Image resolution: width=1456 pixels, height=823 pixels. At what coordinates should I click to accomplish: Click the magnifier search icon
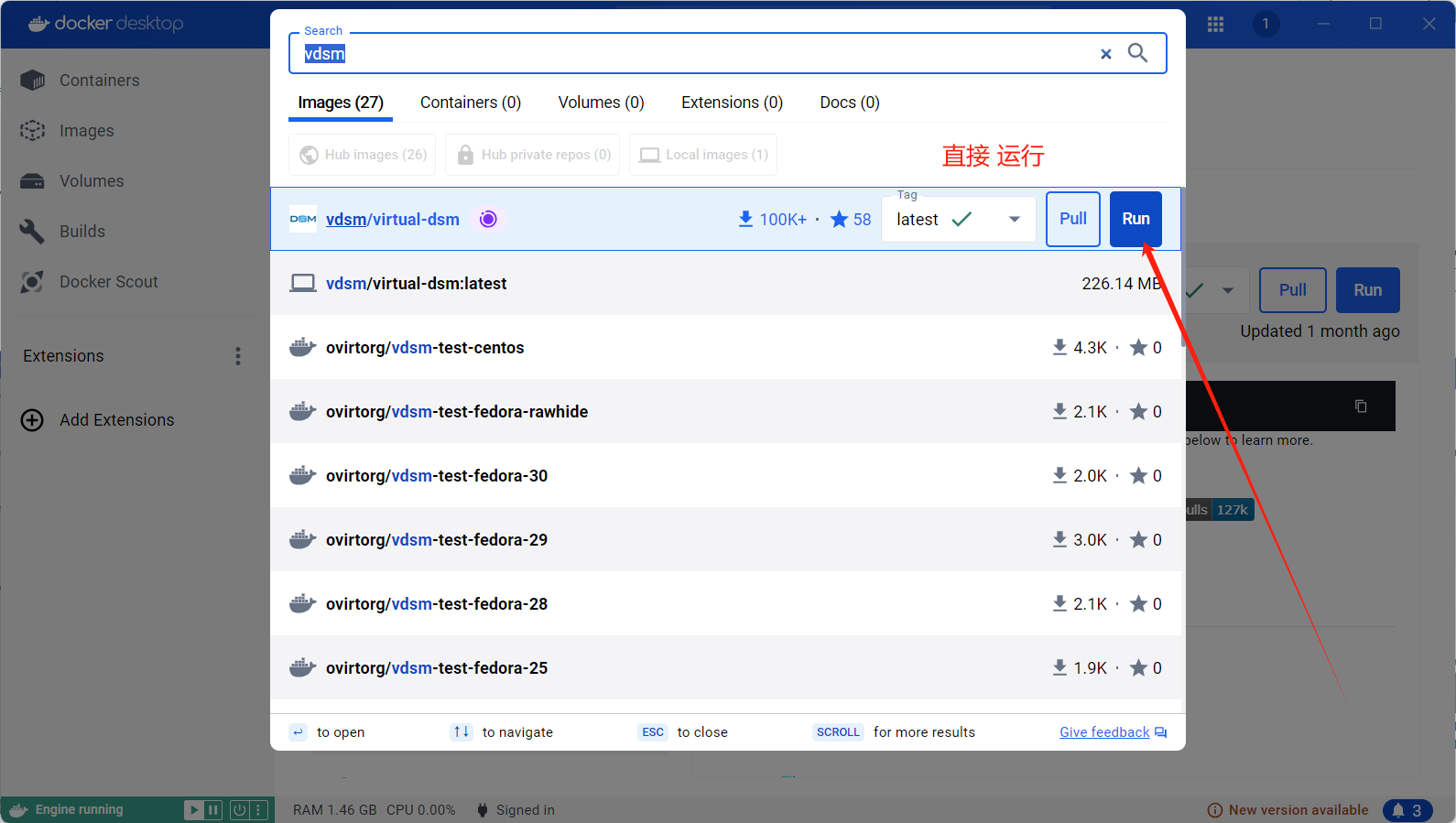1137,53
